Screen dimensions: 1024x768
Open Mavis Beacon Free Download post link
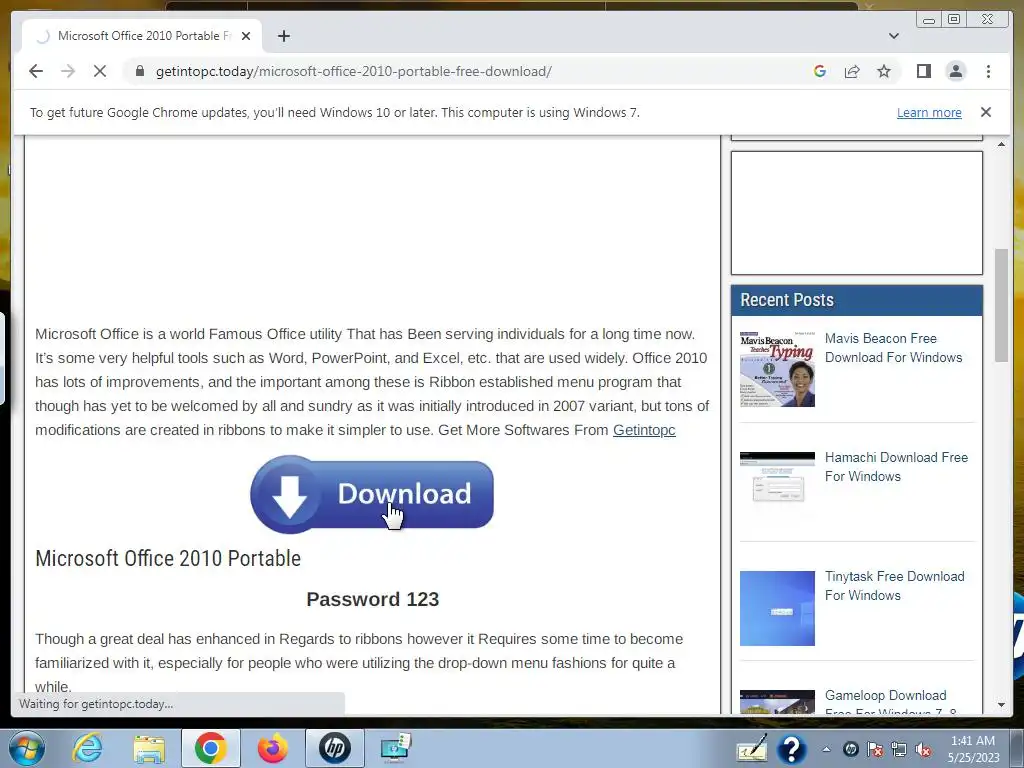click(893, 347)
